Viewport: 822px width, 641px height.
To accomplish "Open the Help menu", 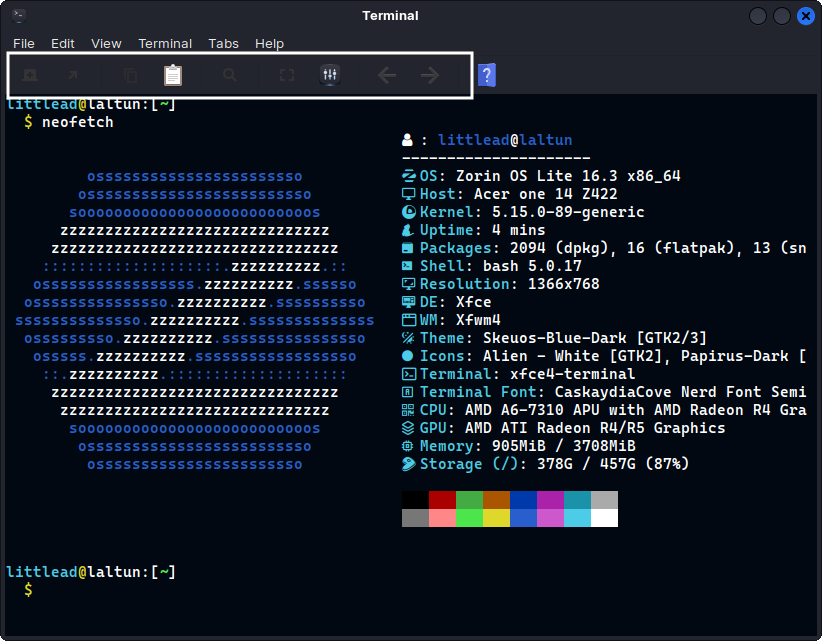I will [x=269, y=44].
